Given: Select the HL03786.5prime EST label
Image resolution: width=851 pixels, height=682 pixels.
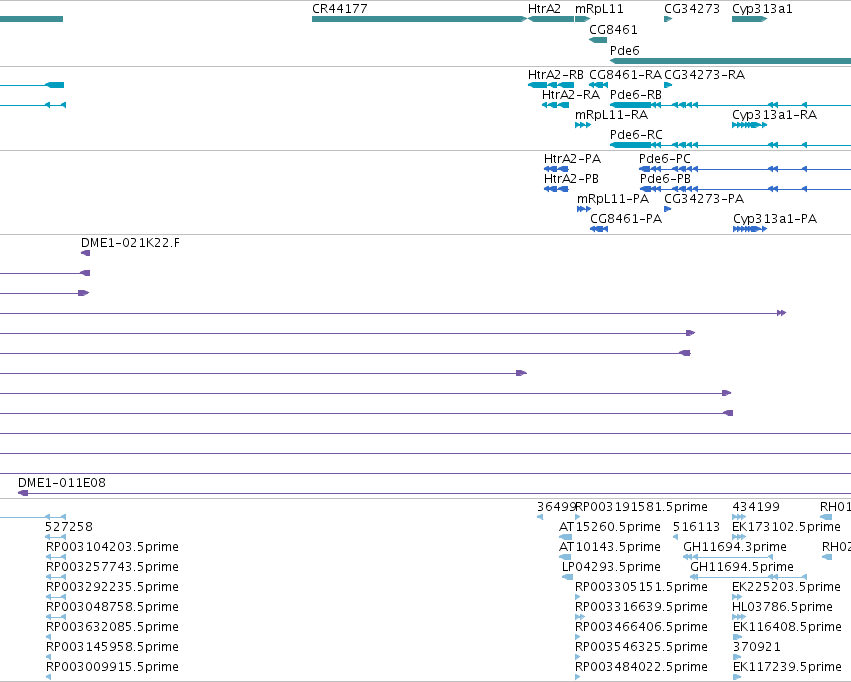Looking at the screenshot, I should tap(782, 607).
